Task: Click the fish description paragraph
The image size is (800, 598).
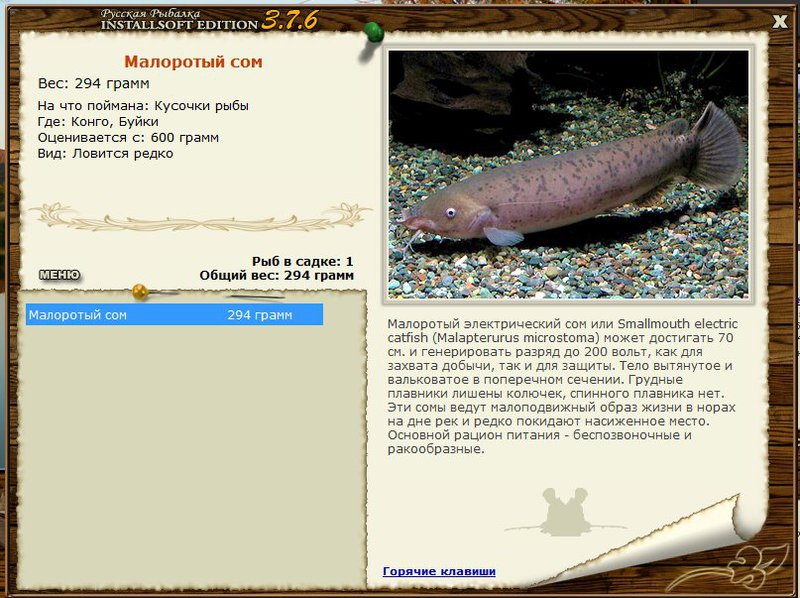Action: [x=562, y=386]
